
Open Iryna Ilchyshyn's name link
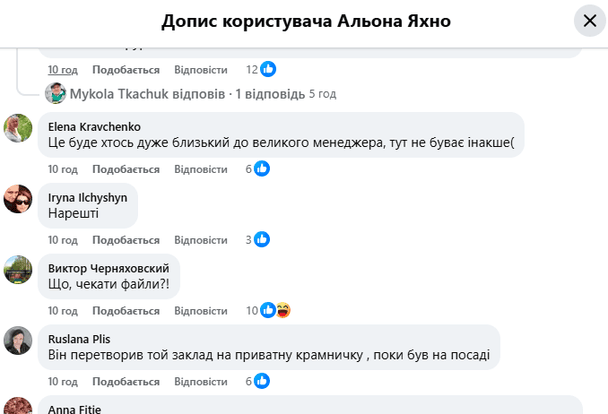click(x=87, y=197)
